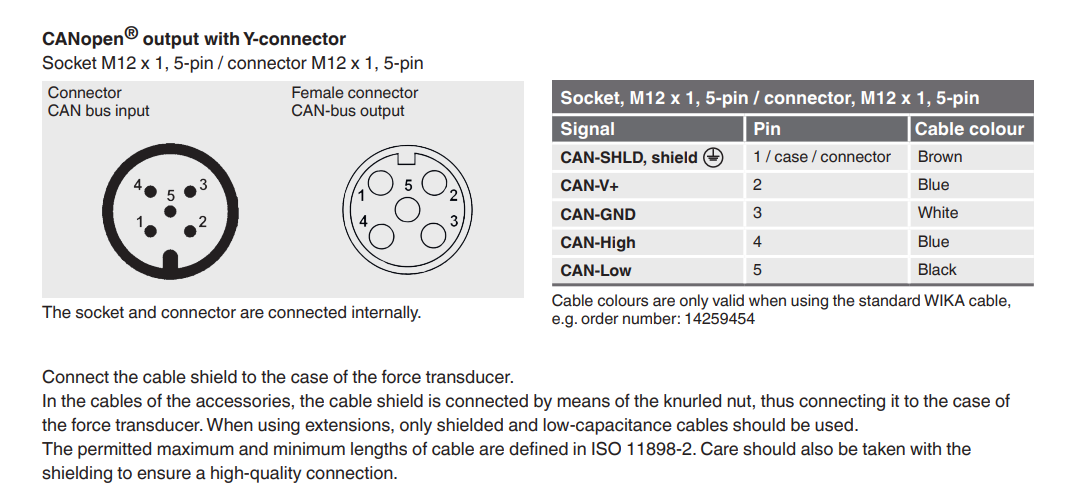
Task: Click the '1 / case / connector' pin cell
Action: (821, 157)
